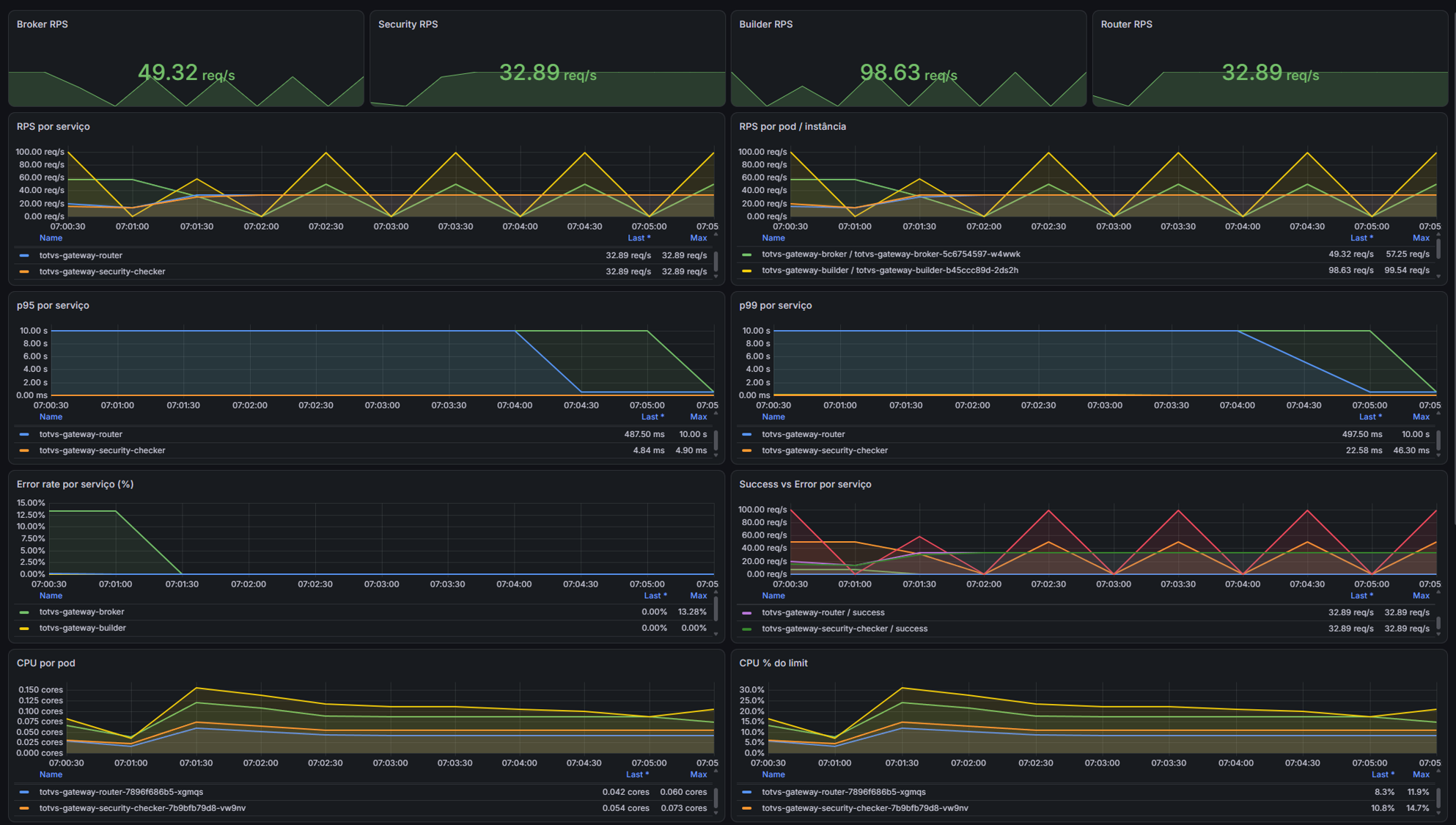
Task: Click the yellow totvs-gateway-builder swatch in Error rate legend
Action: (x=24, y=628)
